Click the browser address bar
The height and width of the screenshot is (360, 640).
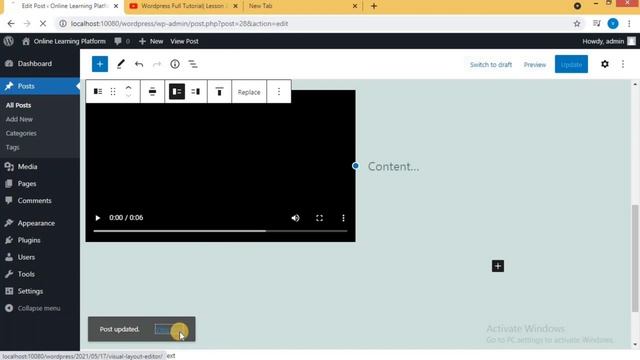click(x=318, y=24)
